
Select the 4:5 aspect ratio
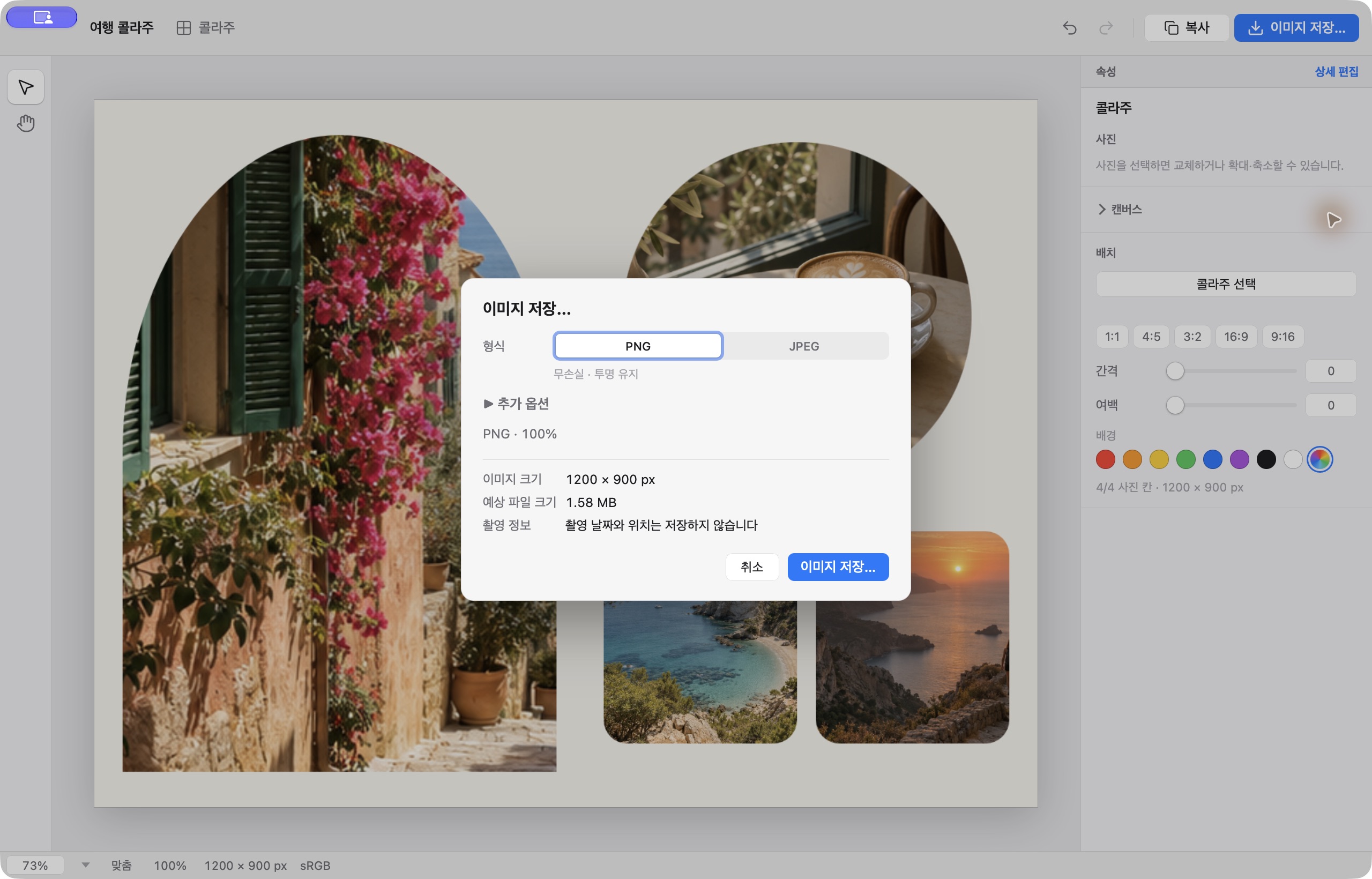1151,337
